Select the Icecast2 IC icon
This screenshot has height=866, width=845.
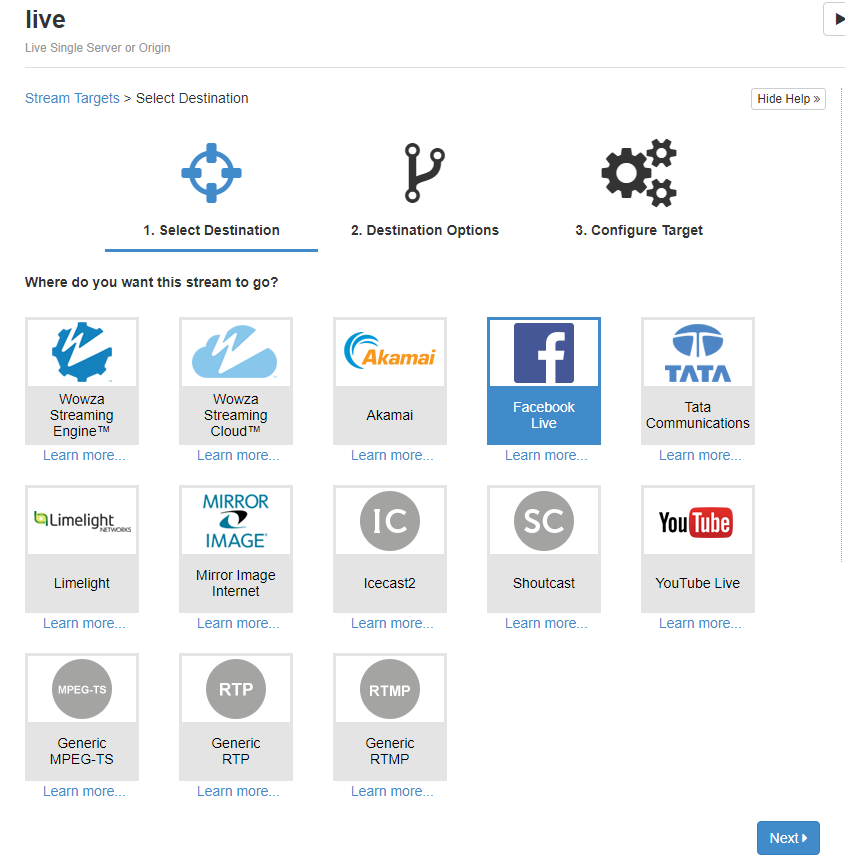click(389, 521)
